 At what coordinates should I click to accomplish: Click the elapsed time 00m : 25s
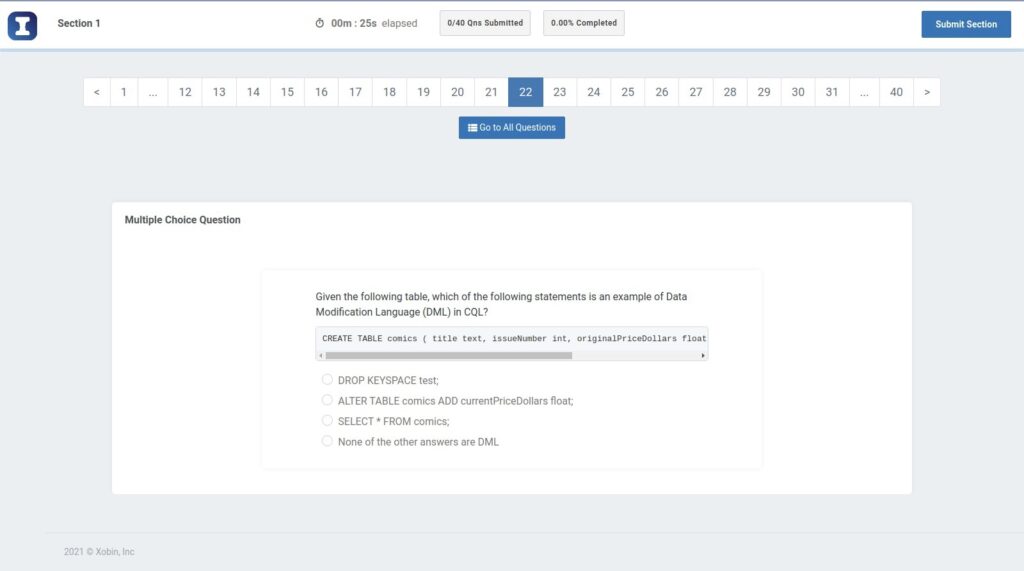pos(354,24)
